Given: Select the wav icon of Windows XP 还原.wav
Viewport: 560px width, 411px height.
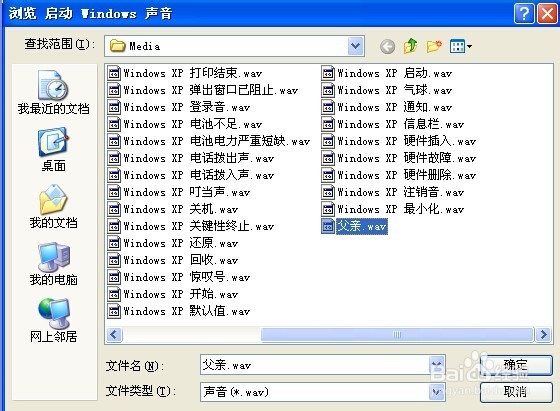Looking at the screenshot, I should tap(114, 243).
